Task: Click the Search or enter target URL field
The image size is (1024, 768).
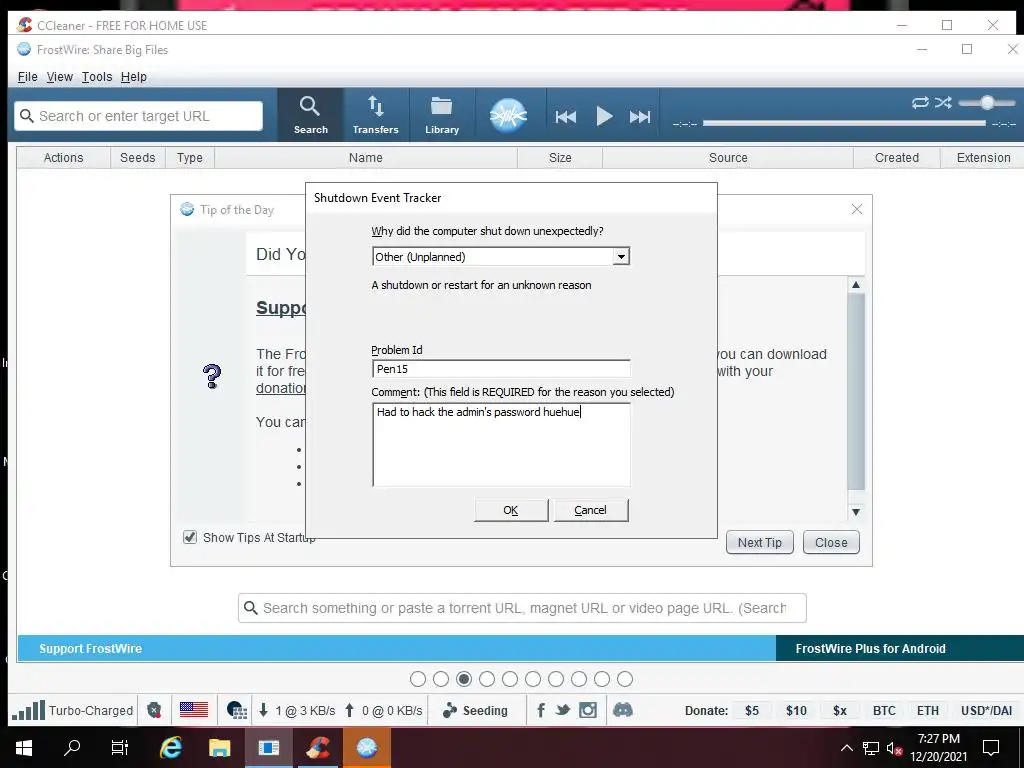Action: coord(138,116)
